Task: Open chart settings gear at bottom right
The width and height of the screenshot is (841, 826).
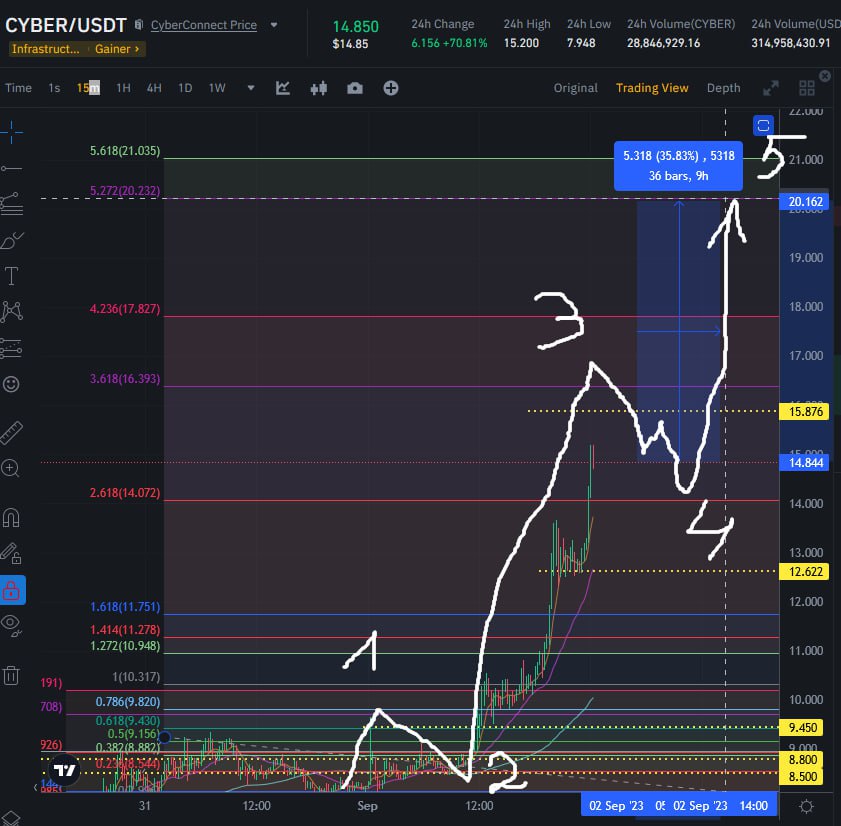Action: (x=807, y=806)
